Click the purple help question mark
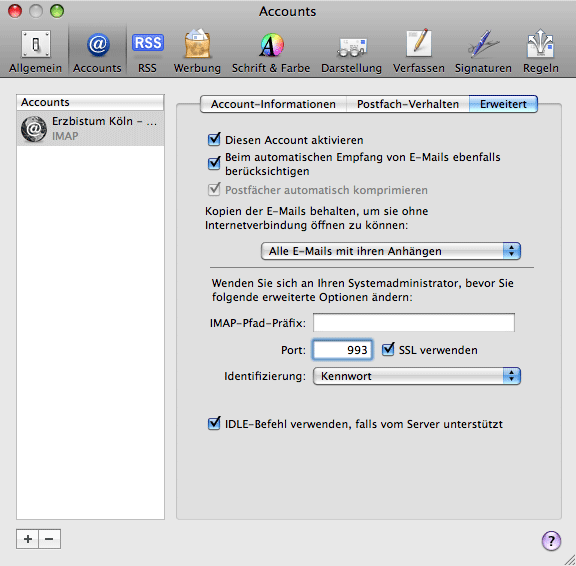 tap(551, 540)
